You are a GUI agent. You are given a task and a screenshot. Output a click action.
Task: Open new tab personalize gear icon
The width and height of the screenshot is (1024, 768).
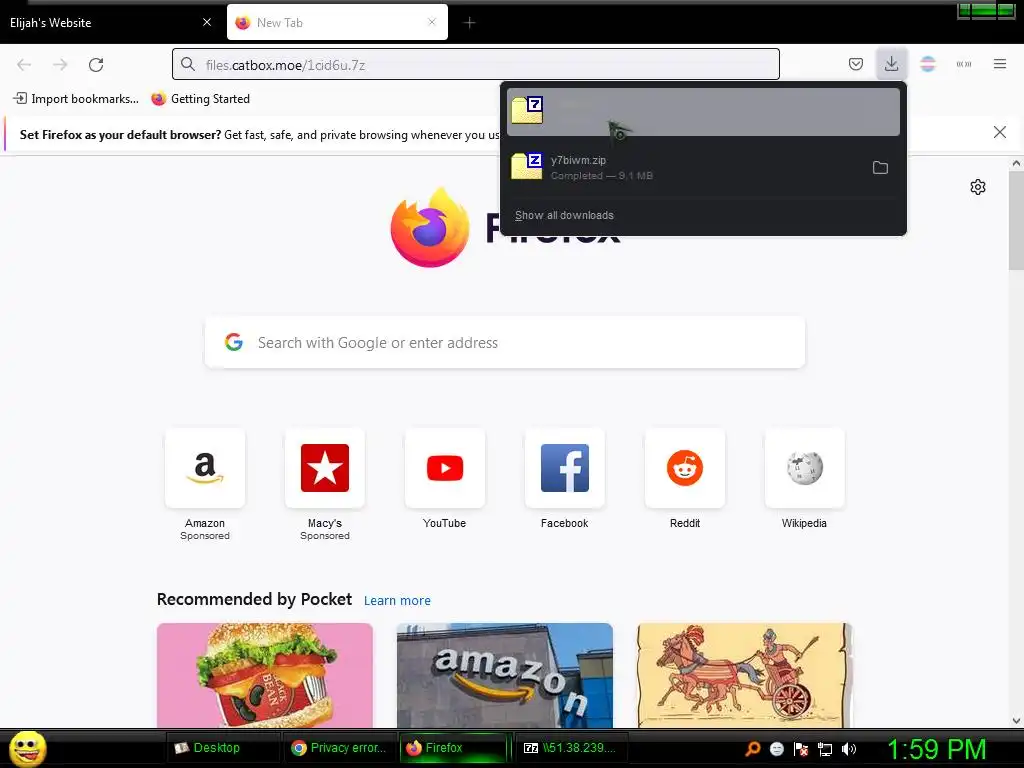977,187
